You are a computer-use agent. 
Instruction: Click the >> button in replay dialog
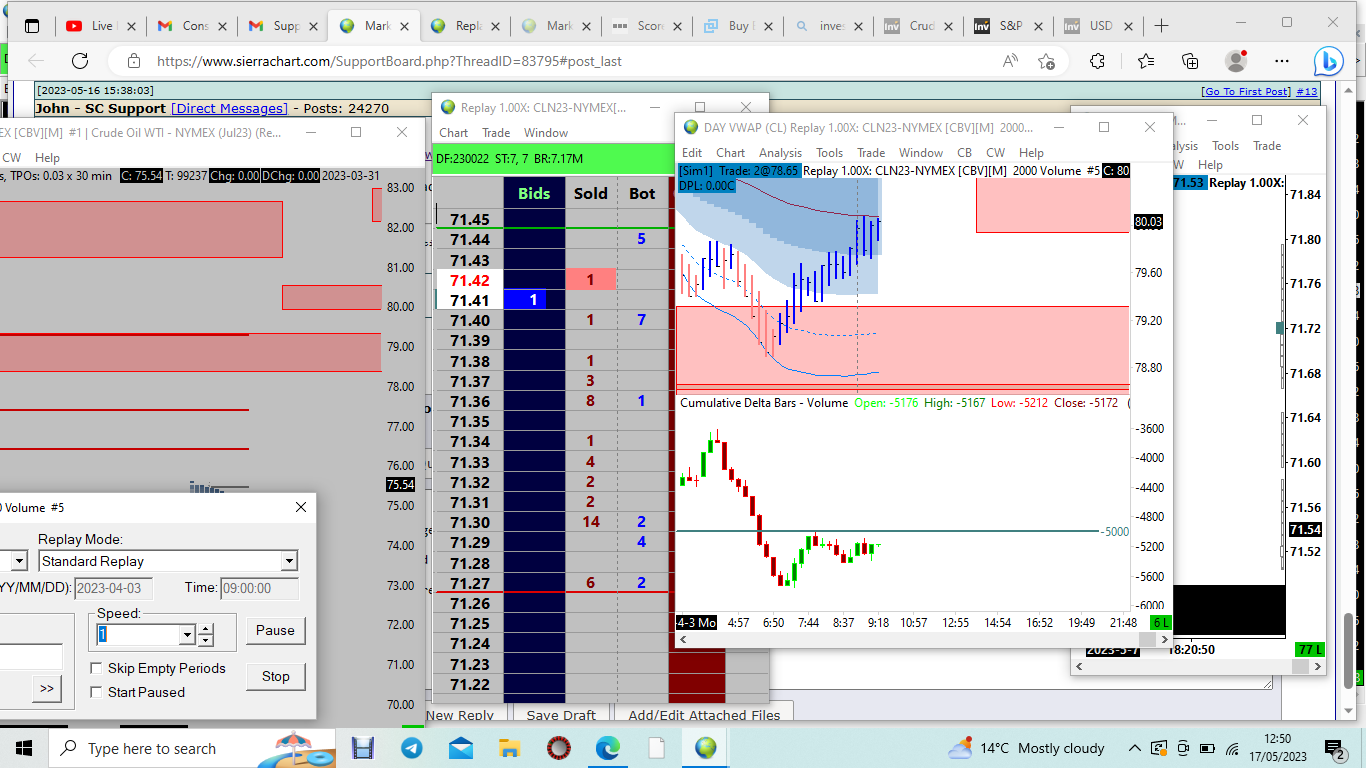[46, 688]
